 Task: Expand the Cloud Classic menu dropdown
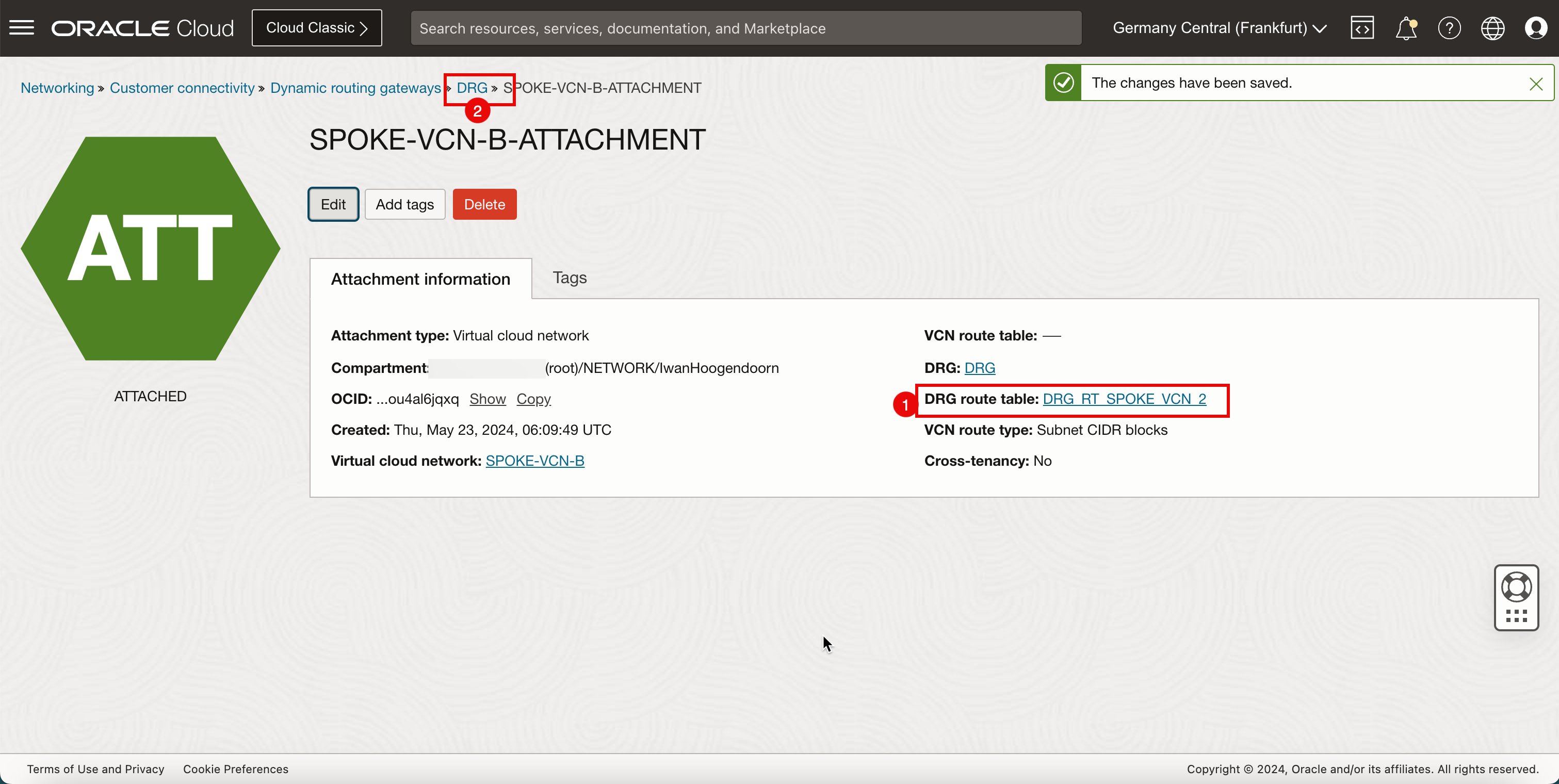317,28
